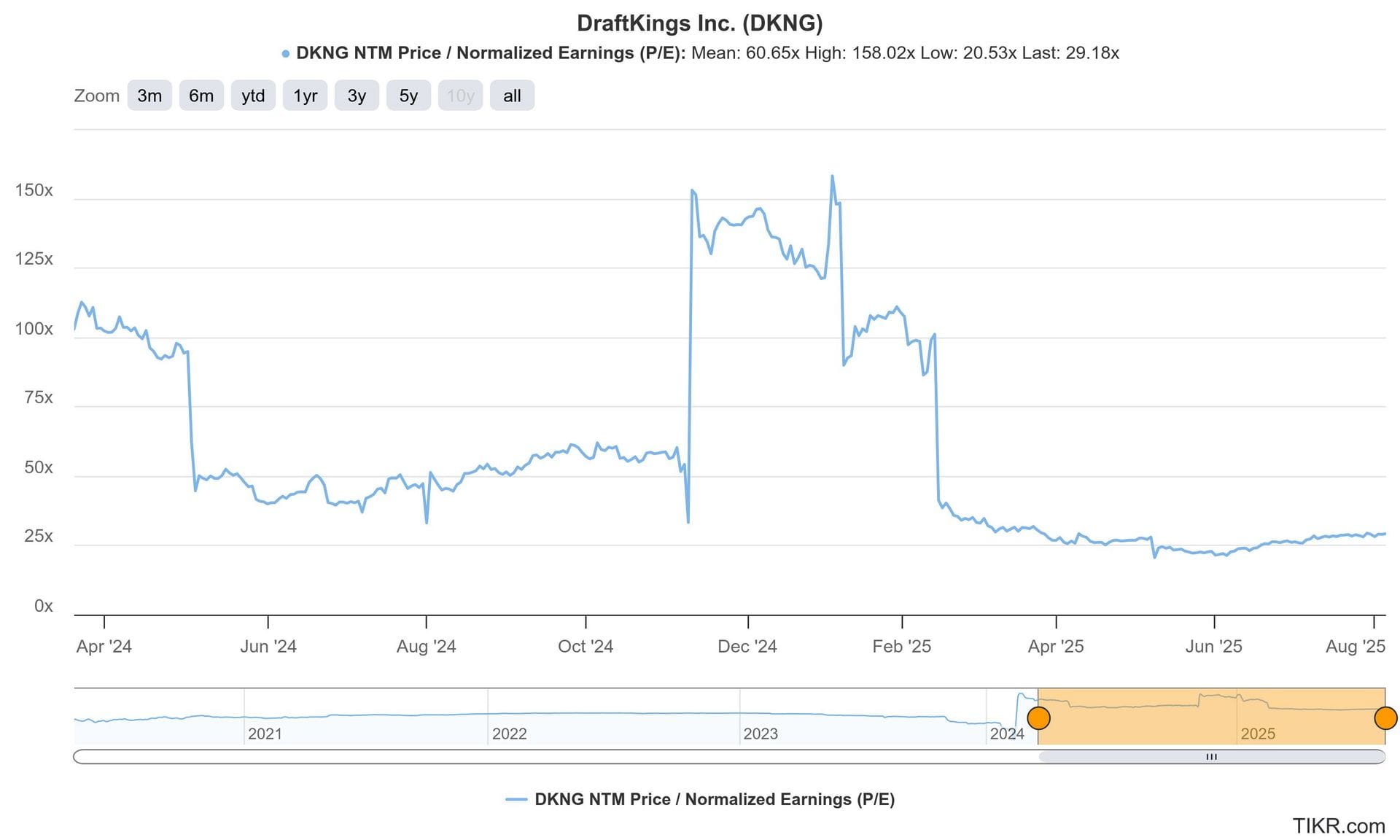
Task: Click the January 2025 peak on chart line
Action: click(832, 176)
